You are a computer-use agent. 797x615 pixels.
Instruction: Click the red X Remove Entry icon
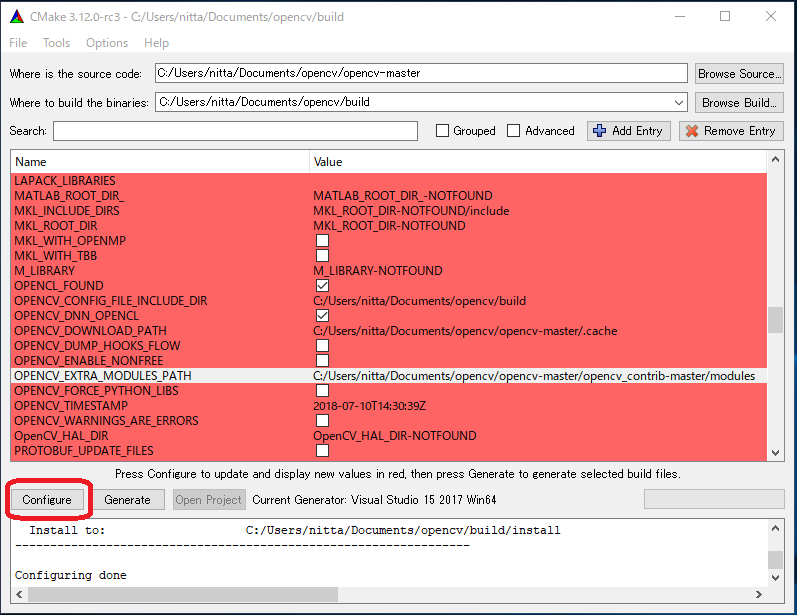[692, 131]
